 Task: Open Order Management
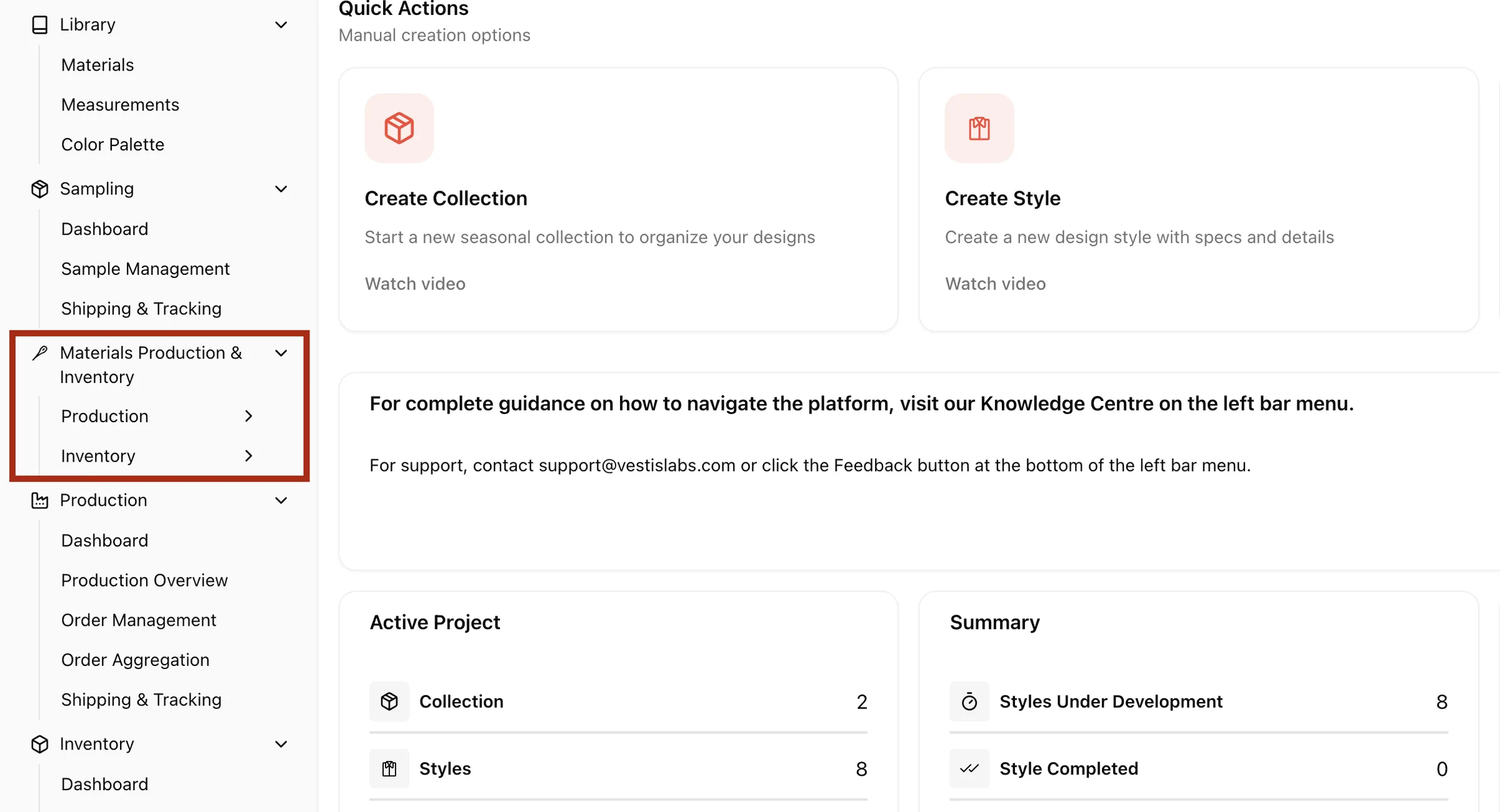click(x=139, y=620)
